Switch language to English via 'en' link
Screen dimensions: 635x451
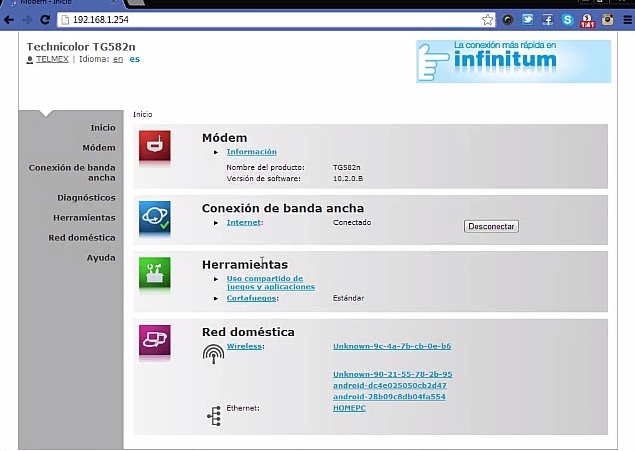pyautogui.click(x=117, y=59)
